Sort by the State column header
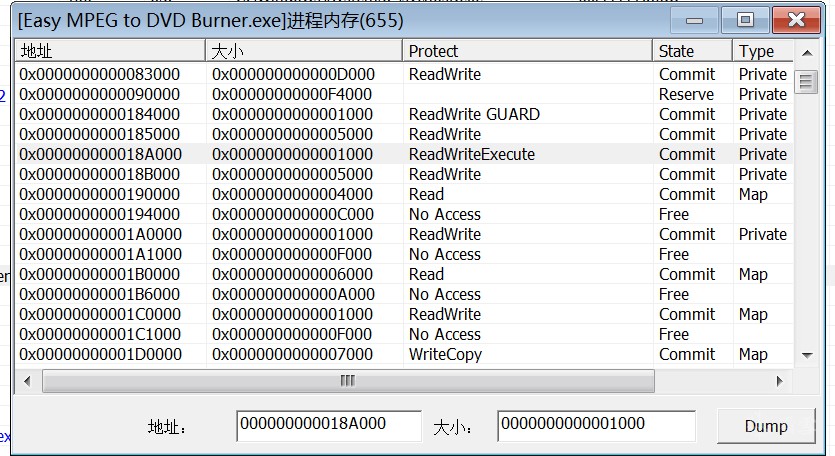This screenshot has height=456, width=835. (x=692, y=51)
